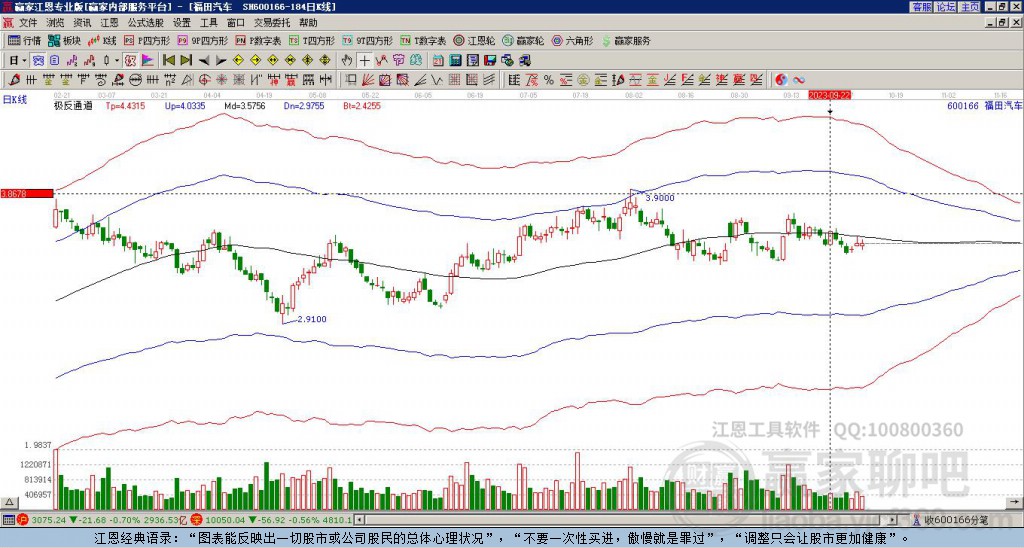Click the red pencil drawing tool
1024x548 pixels.
pyautogui.click(x=12, y=80)
